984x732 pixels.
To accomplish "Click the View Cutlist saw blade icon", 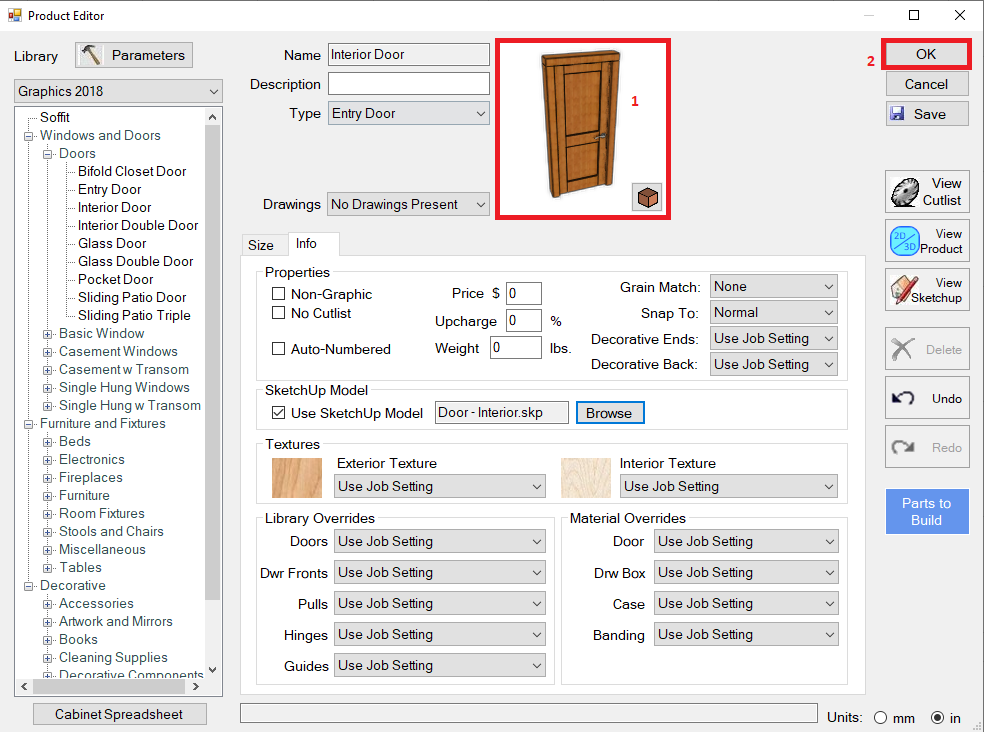I will click(906, 191).
